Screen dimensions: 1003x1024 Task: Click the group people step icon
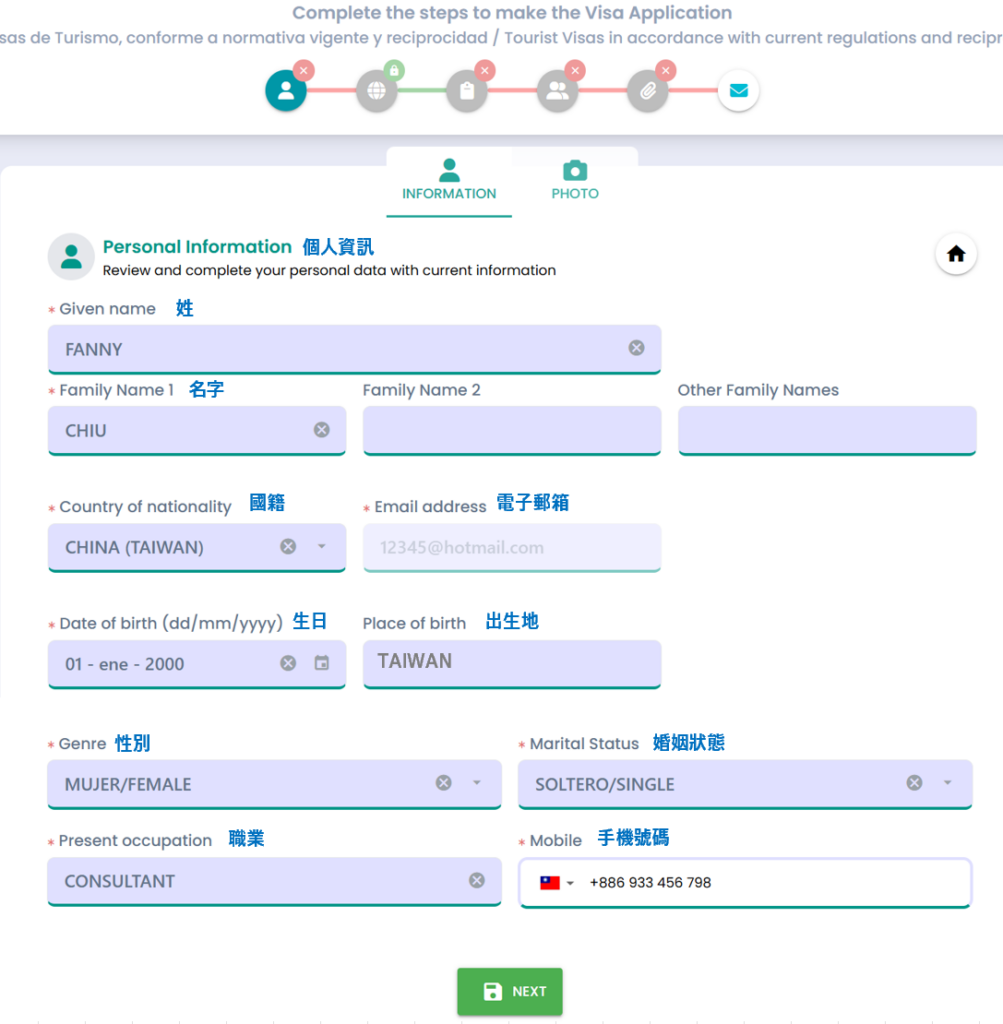557,91
